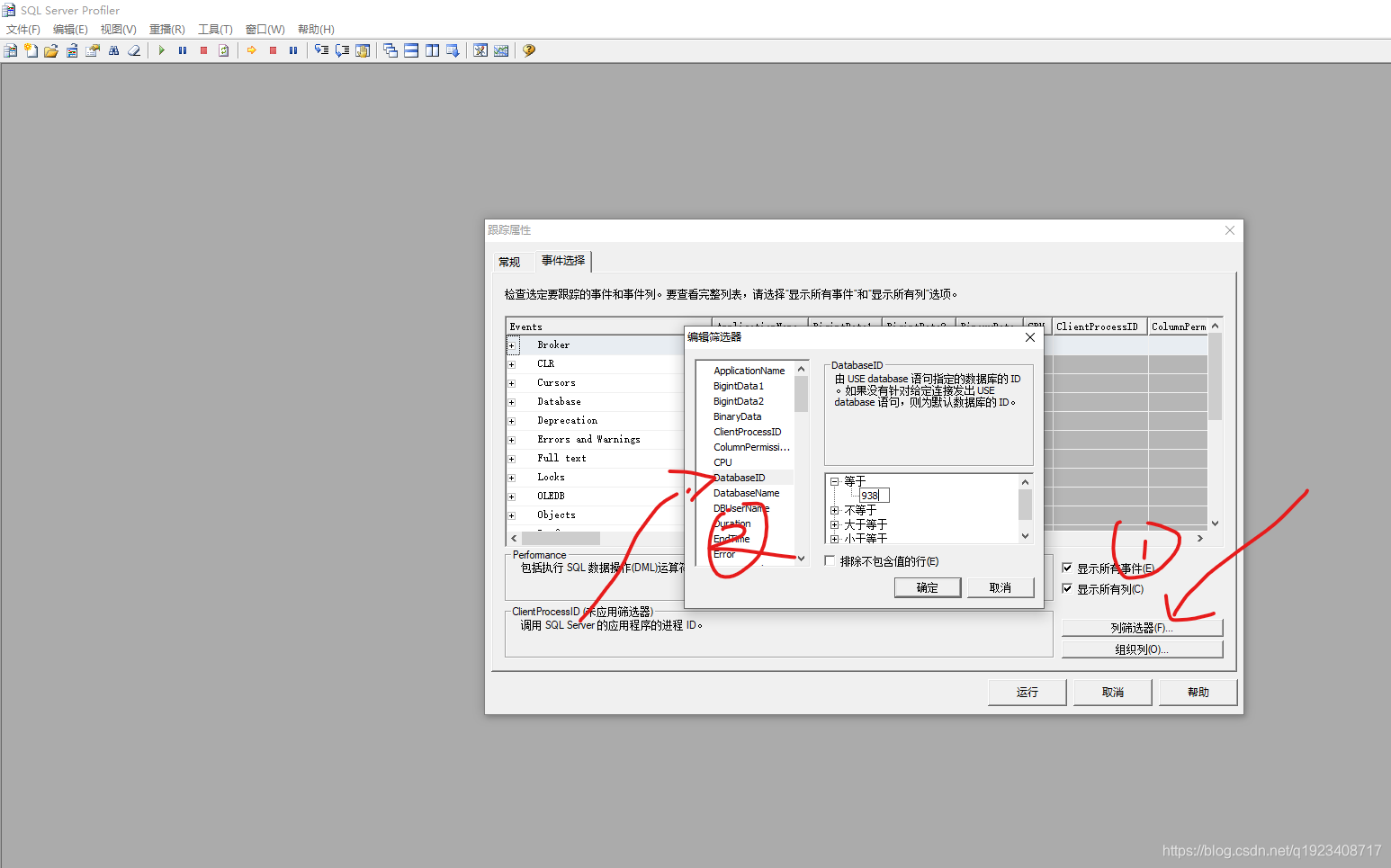
Task: Click the Run to Cursor replay icon
Action: coord(342,50)
